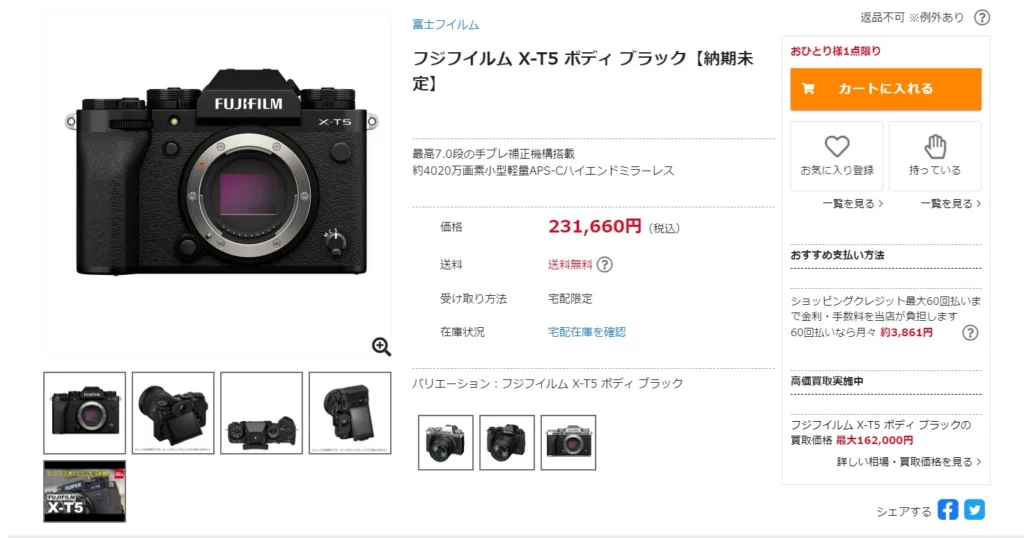Add to favorites with heart icon
This screenshot has width=1024, height=538.
click(837, 156)
